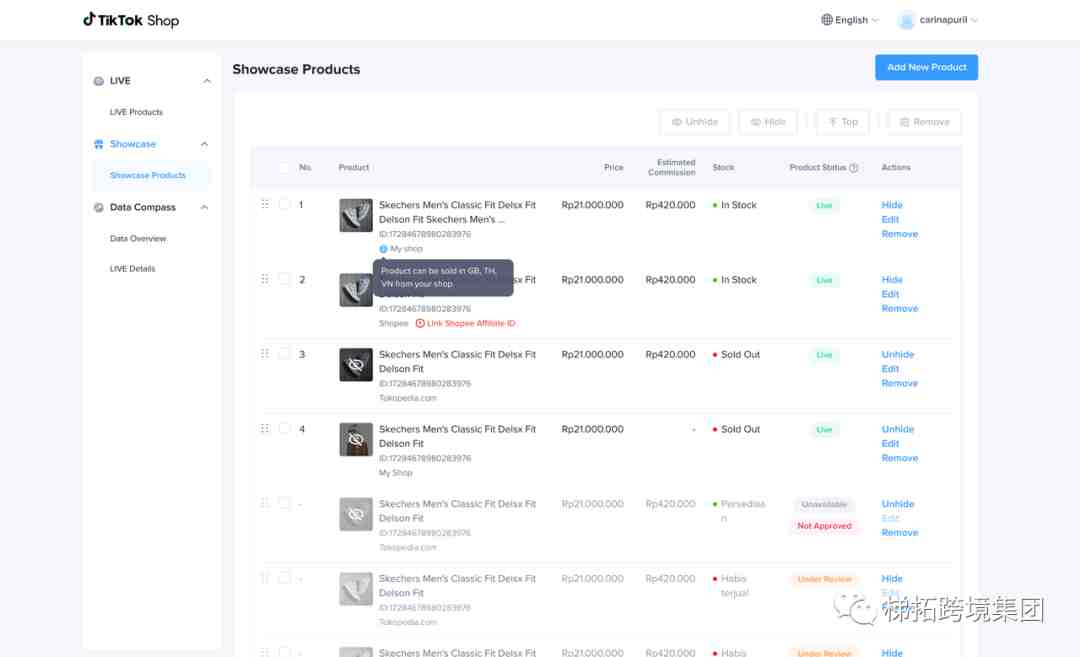Grab the drag handle for row 3
The width and height of the screenshot is (1080, 657).
click(x=265, y=354)
